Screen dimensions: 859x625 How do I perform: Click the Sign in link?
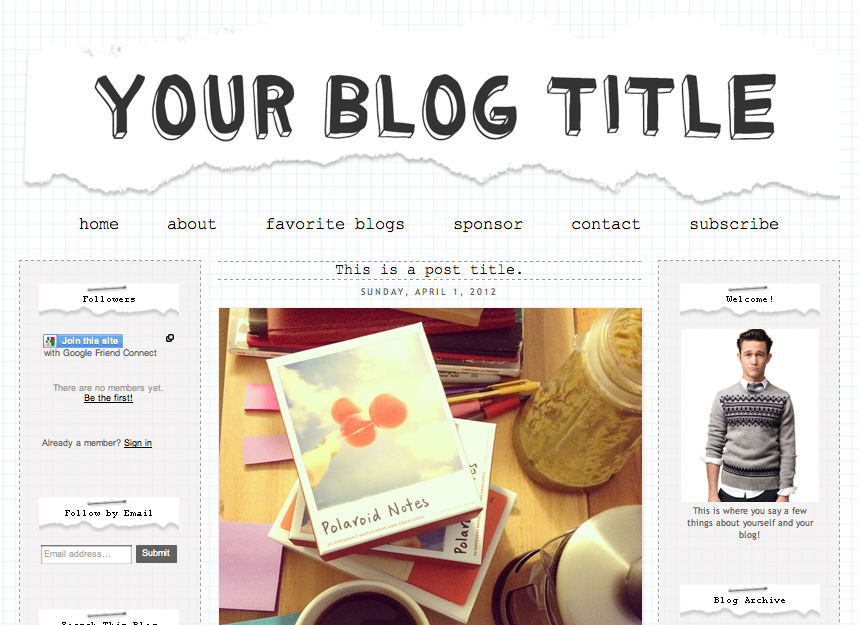pyautogui.click(x=138, y=443)
